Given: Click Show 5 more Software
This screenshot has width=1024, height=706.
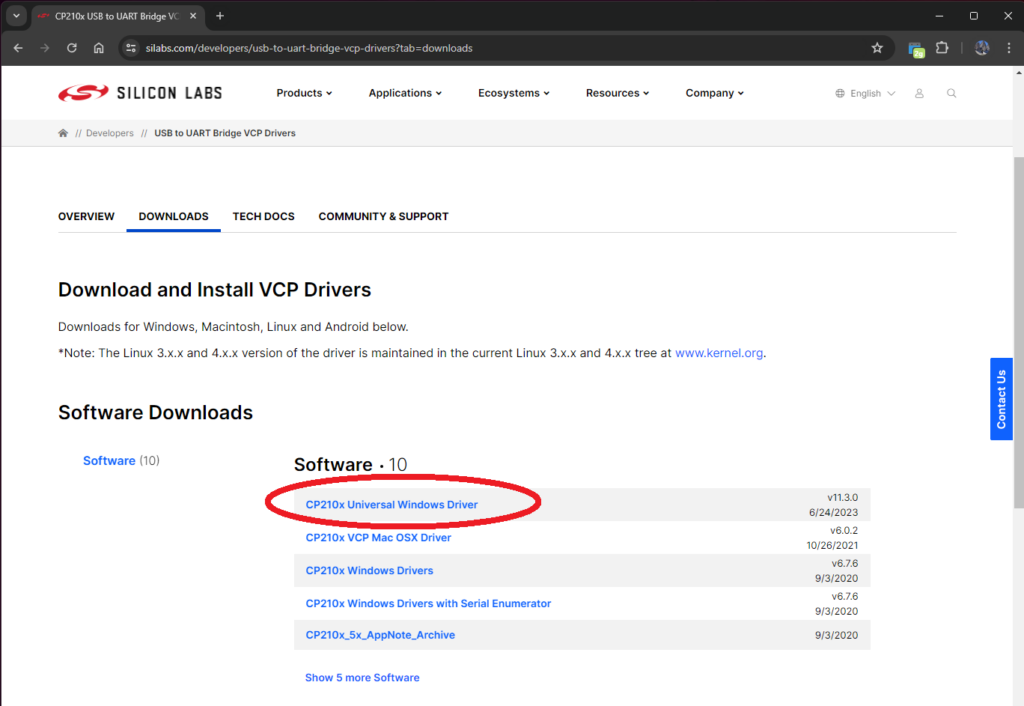Looking at the screenshot, I should [x=362, y=677].
